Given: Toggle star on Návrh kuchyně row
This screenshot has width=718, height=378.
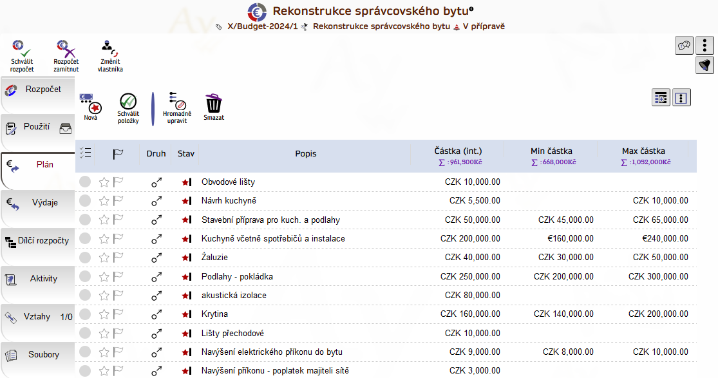Looking at the screenshot, I should (x=104, y=201).
